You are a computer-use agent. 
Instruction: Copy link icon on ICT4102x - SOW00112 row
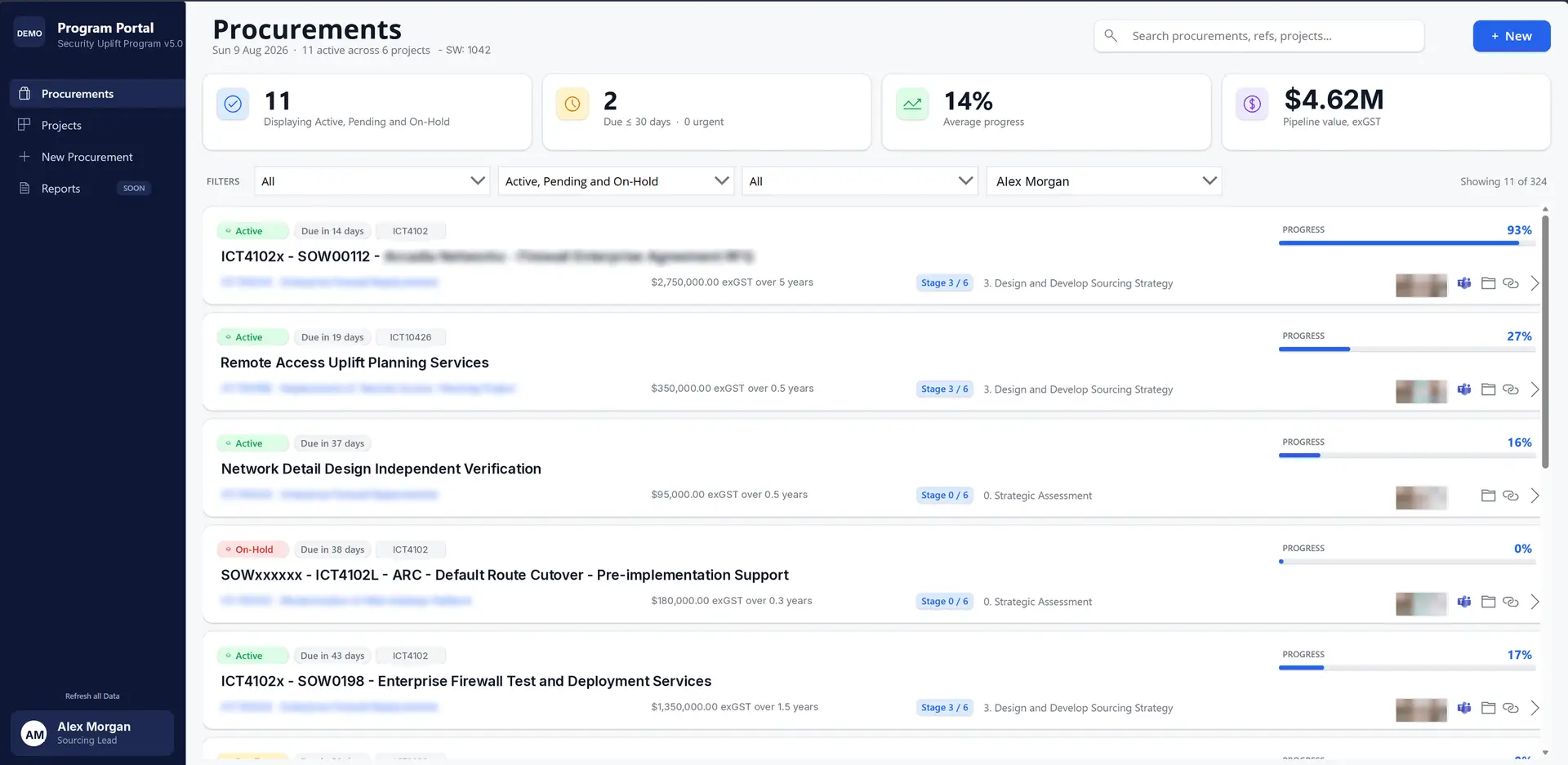[1511, 283]
